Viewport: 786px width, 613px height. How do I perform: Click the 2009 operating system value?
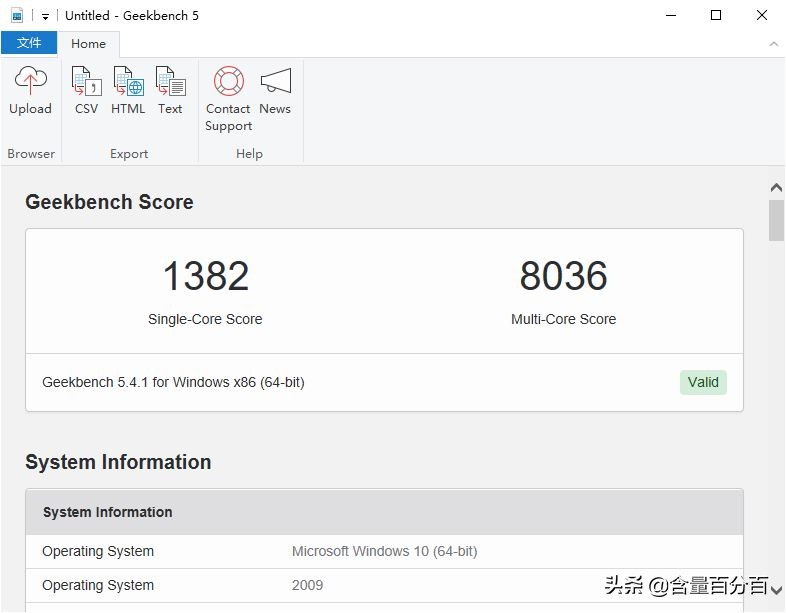pos(307,585)
